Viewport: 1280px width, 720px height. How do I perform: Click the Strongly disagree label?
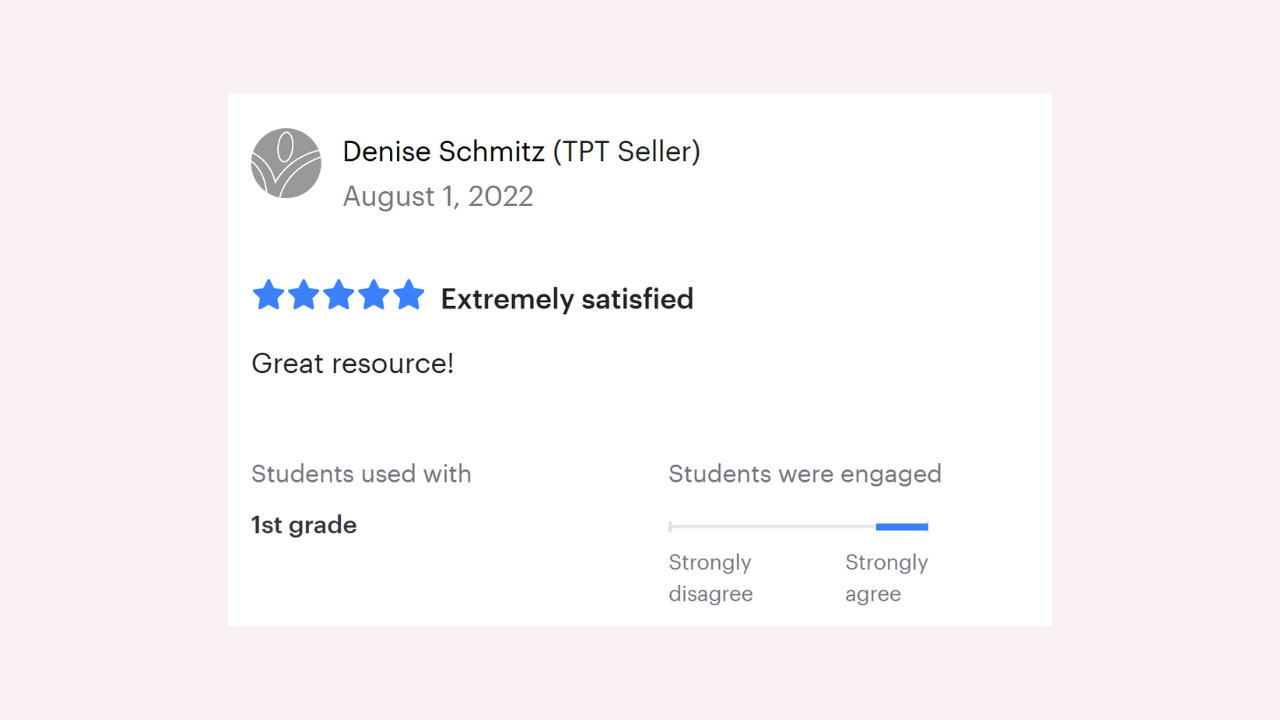[710, 578]
